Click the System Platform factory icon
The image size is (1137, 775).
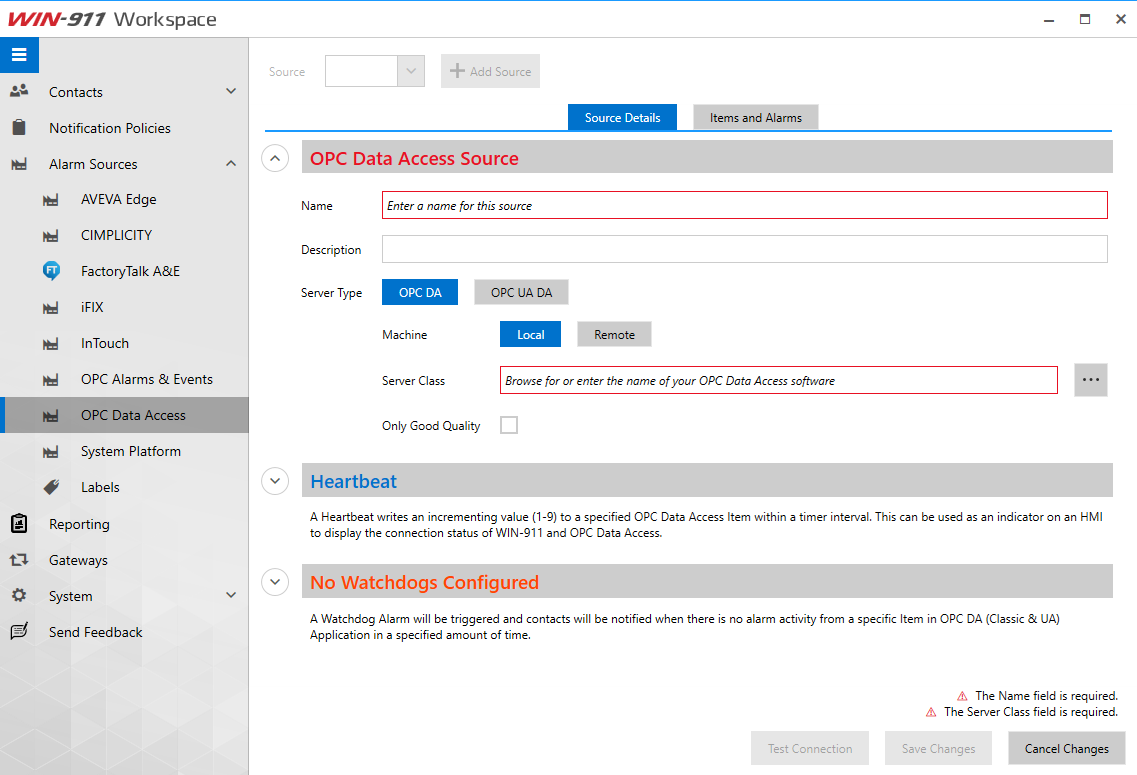point(51,452)
